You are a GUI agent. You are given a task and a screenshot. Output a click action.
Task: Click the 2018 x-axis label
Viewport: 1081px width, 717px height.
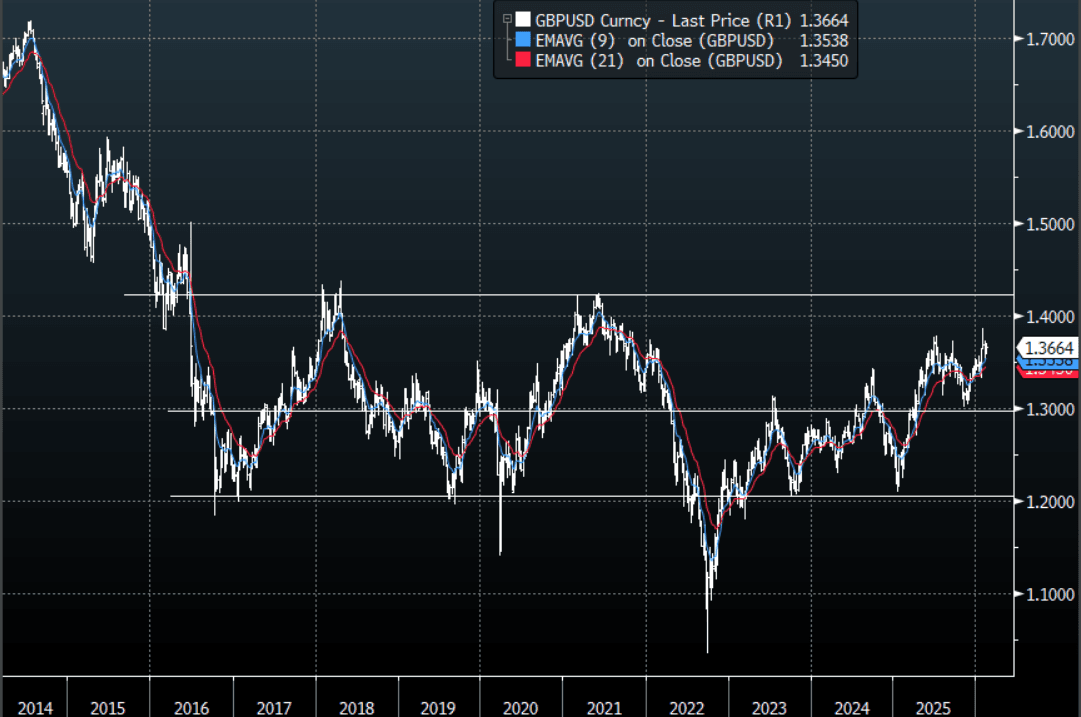(x=356, y=708)
